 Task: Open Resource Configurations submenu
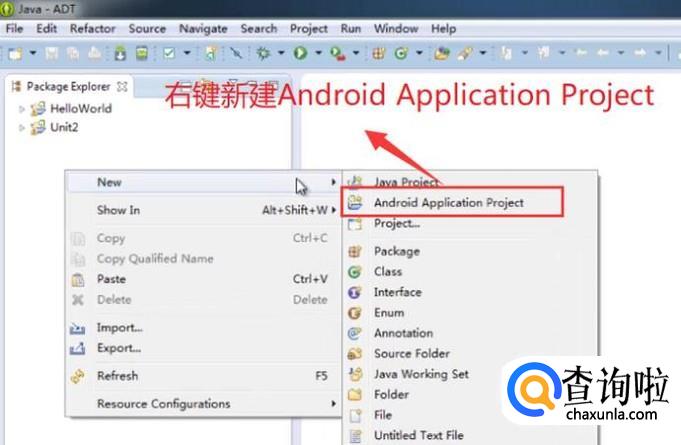coord(204,404)
